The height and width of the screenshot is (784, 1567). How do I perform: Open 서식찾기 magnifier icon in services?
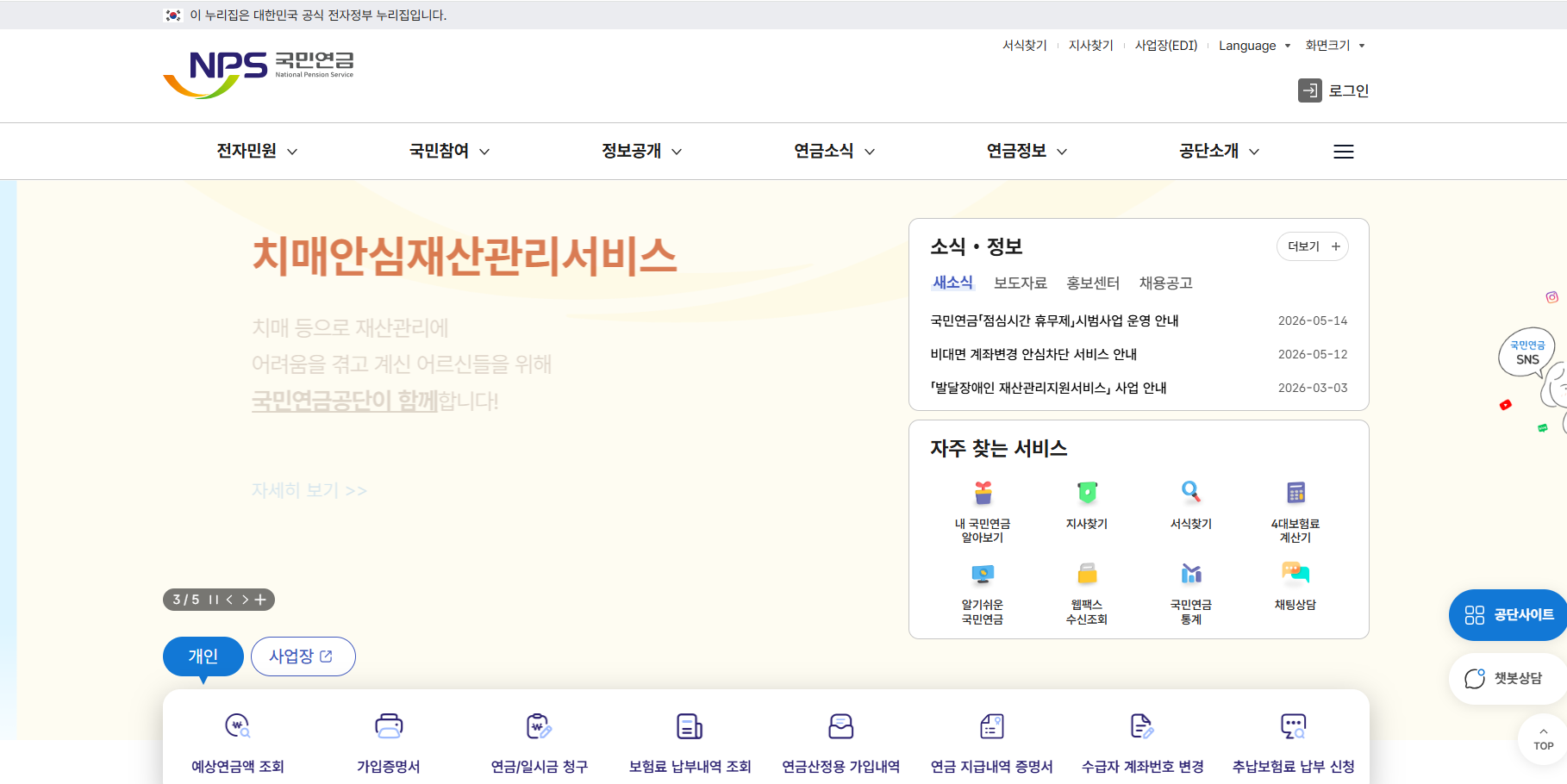[x=1191, y=493]
